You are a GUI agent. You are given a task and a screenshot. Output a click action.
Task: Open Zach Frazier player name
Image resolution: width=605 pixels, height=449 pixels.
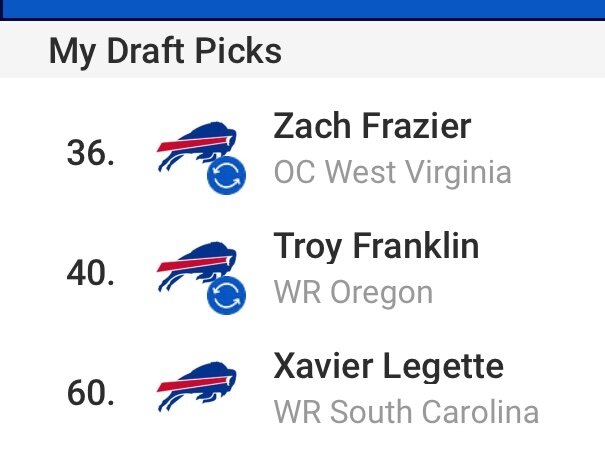pyautogui.click(x=372, y=126)
